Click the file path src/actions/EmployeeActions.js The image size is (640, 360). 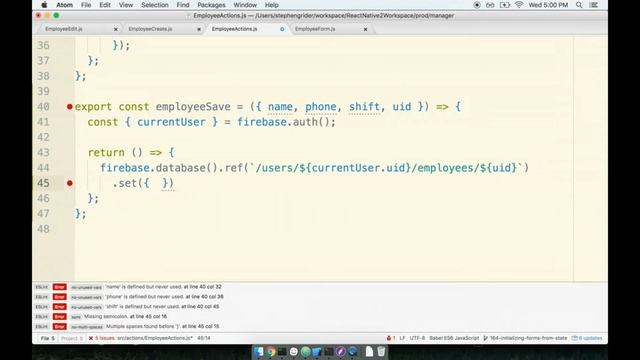(x=155, y=338)
